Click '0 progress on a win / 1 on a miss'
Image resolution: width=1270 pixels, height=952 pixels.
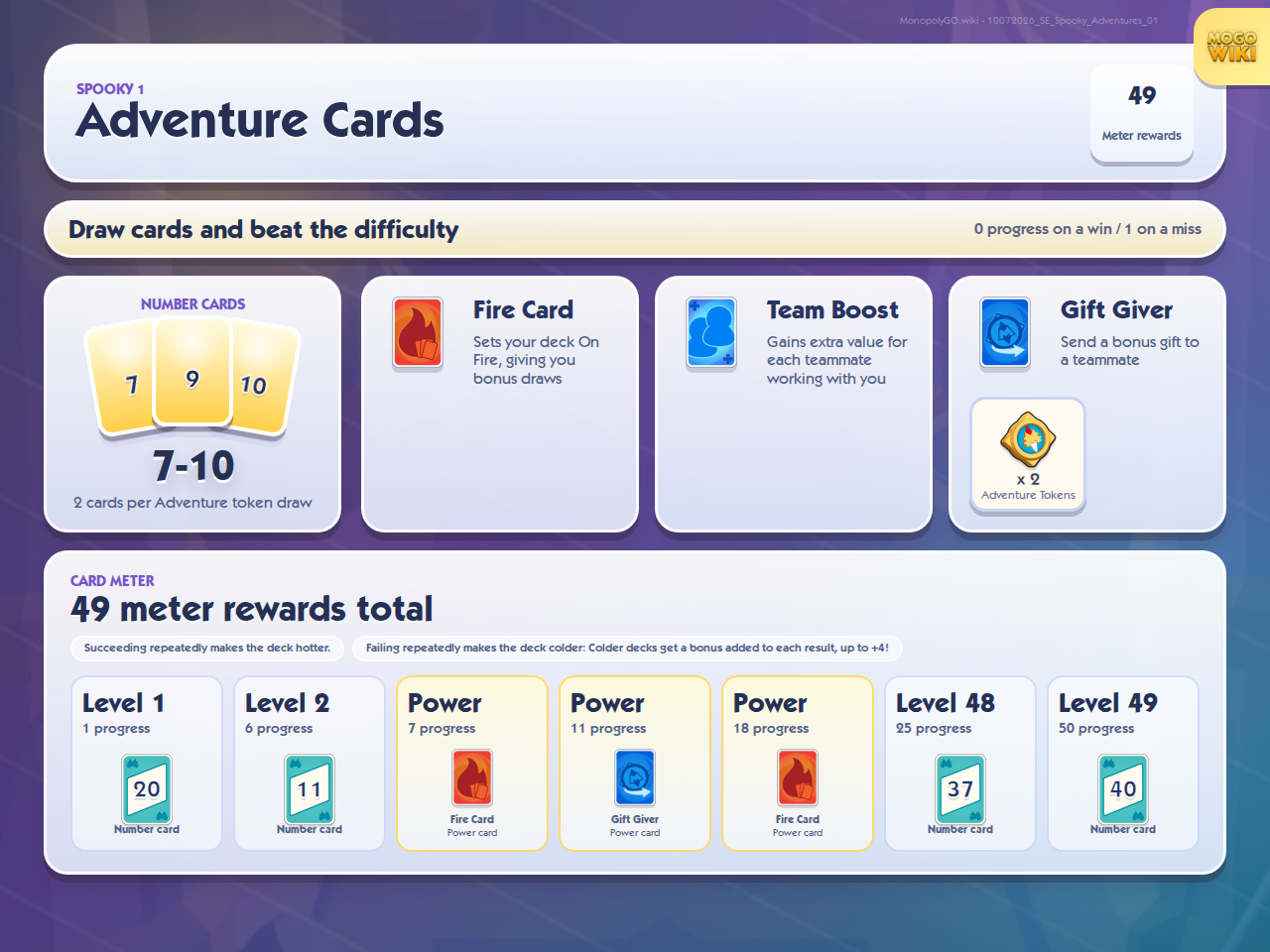(1087, 229)
